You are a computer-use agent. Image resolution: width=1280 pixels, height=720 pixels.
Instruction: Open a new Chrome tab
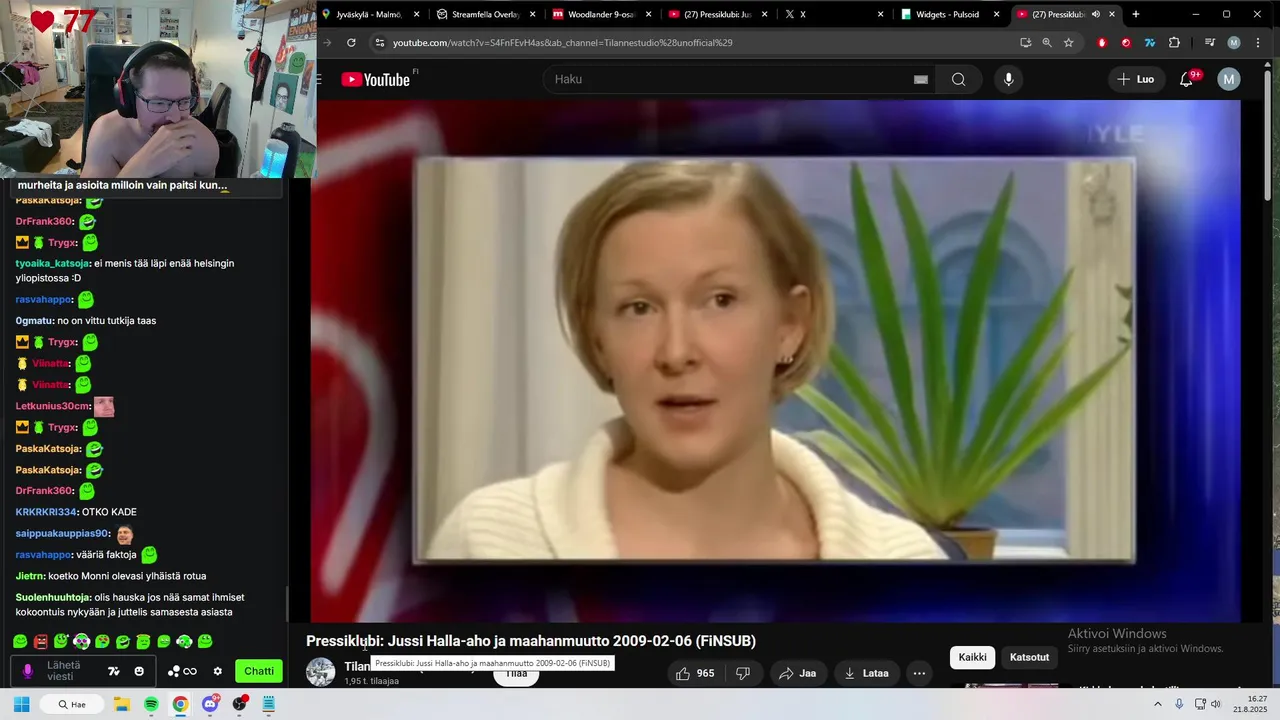1135,14
